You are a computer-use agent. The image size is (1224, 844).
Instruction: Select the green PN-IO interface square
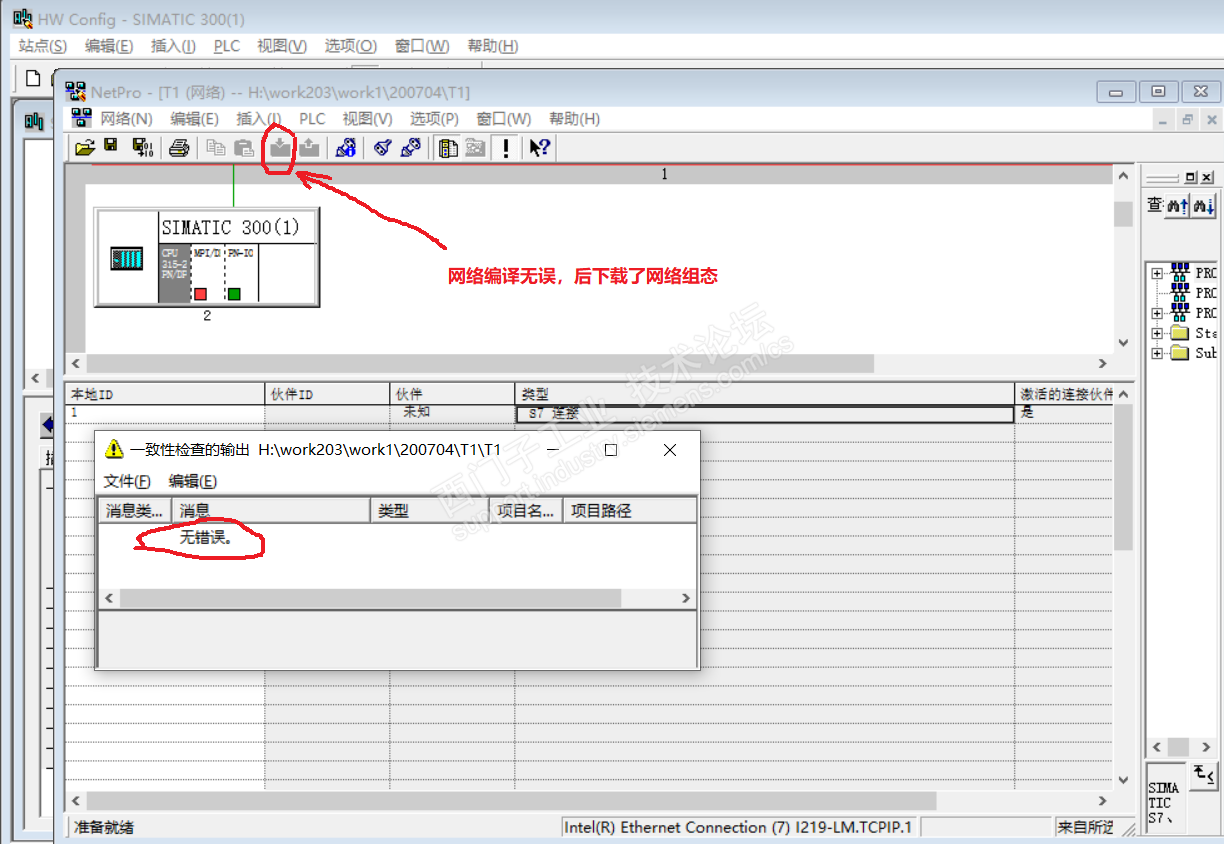point(234,294)
